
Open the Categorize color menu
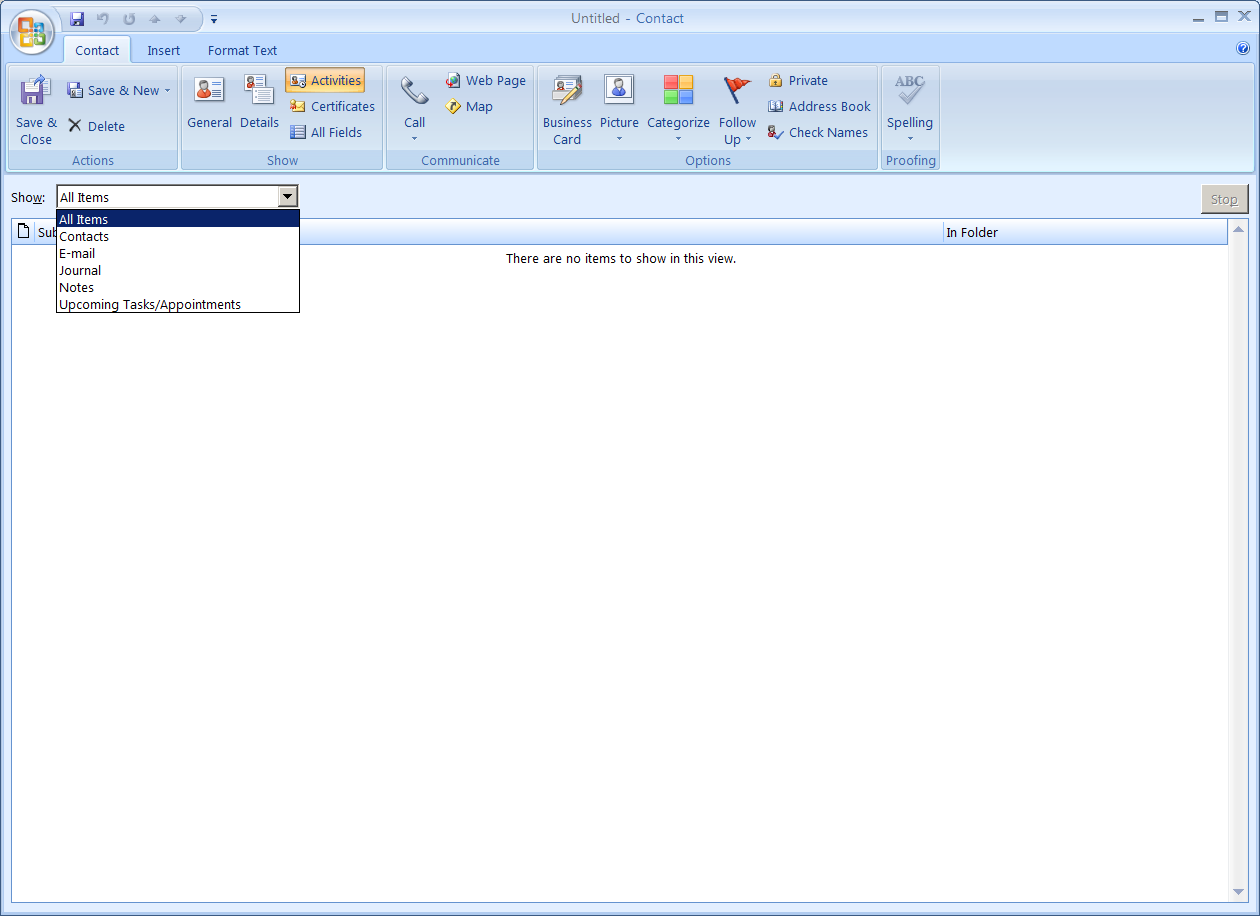pyautogui.click(x=678, y=109)
